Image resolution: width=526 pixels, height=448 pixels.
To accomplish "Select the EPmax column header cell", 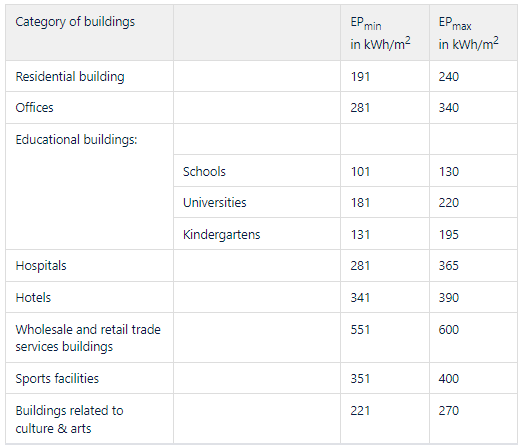I will click(473, 33).
